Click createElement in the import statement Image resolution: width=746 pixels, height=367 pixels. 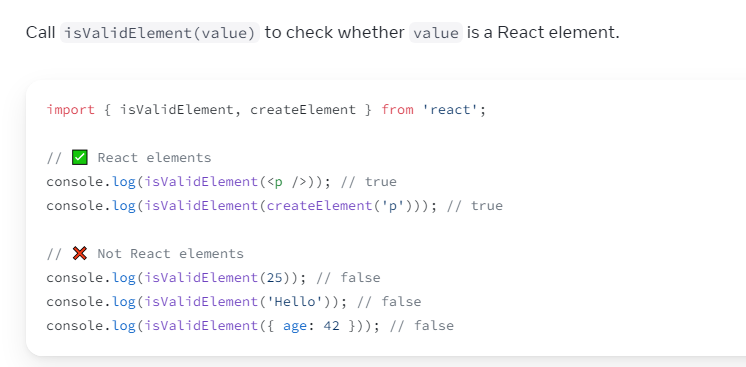click(303, 109)
